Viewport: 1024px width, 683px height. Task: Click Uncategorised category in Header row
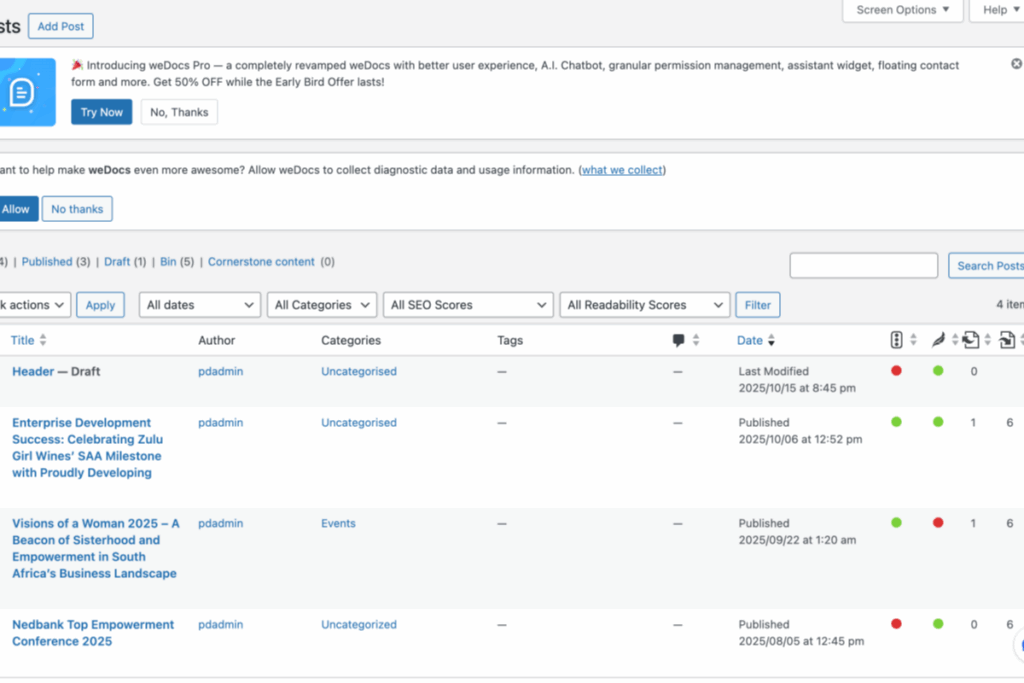[359, 371]
